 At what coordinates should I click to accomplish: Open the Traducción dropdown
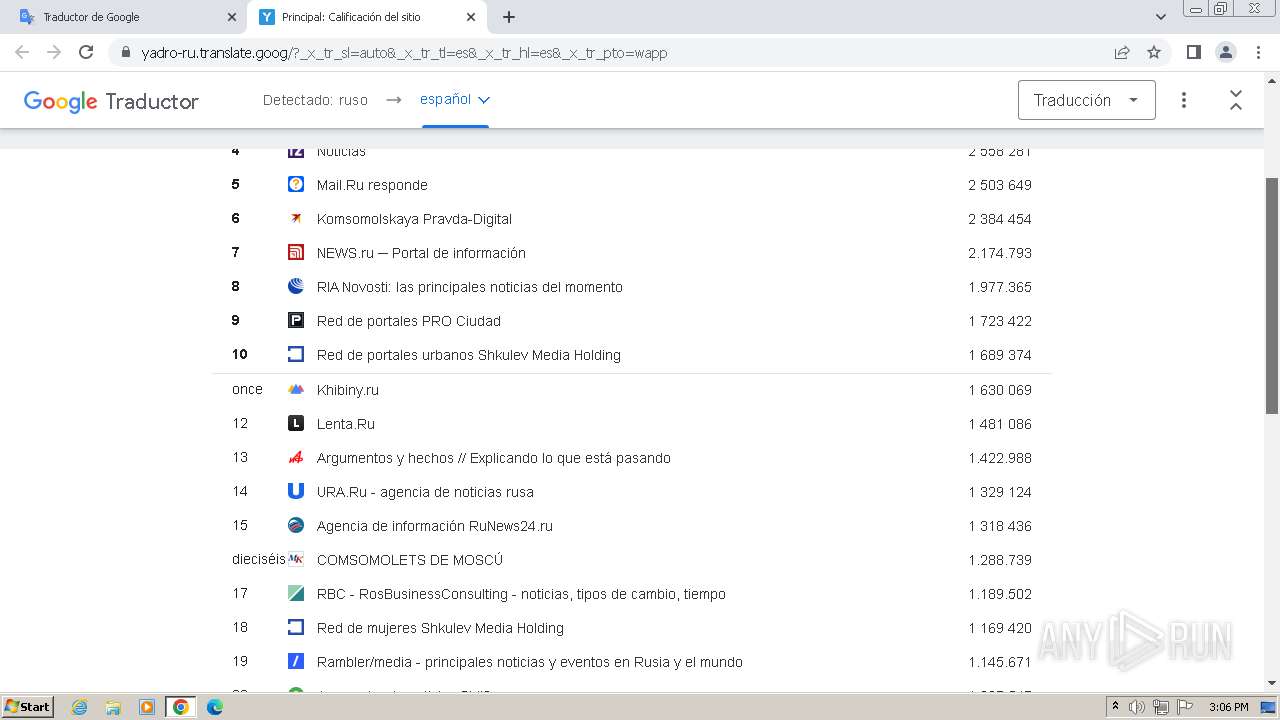1087,100
